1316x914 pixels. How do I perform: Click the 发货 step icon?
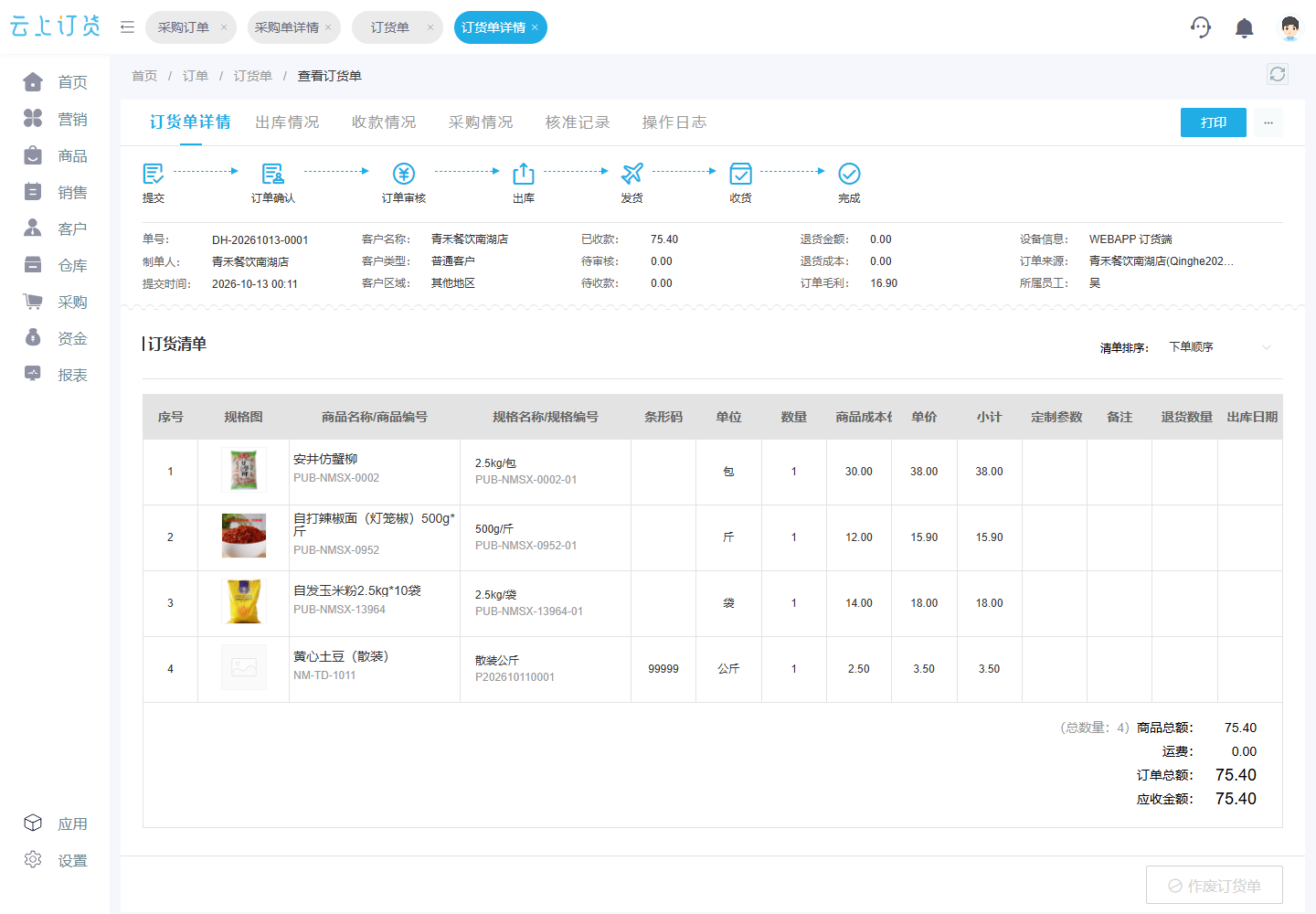631,174
